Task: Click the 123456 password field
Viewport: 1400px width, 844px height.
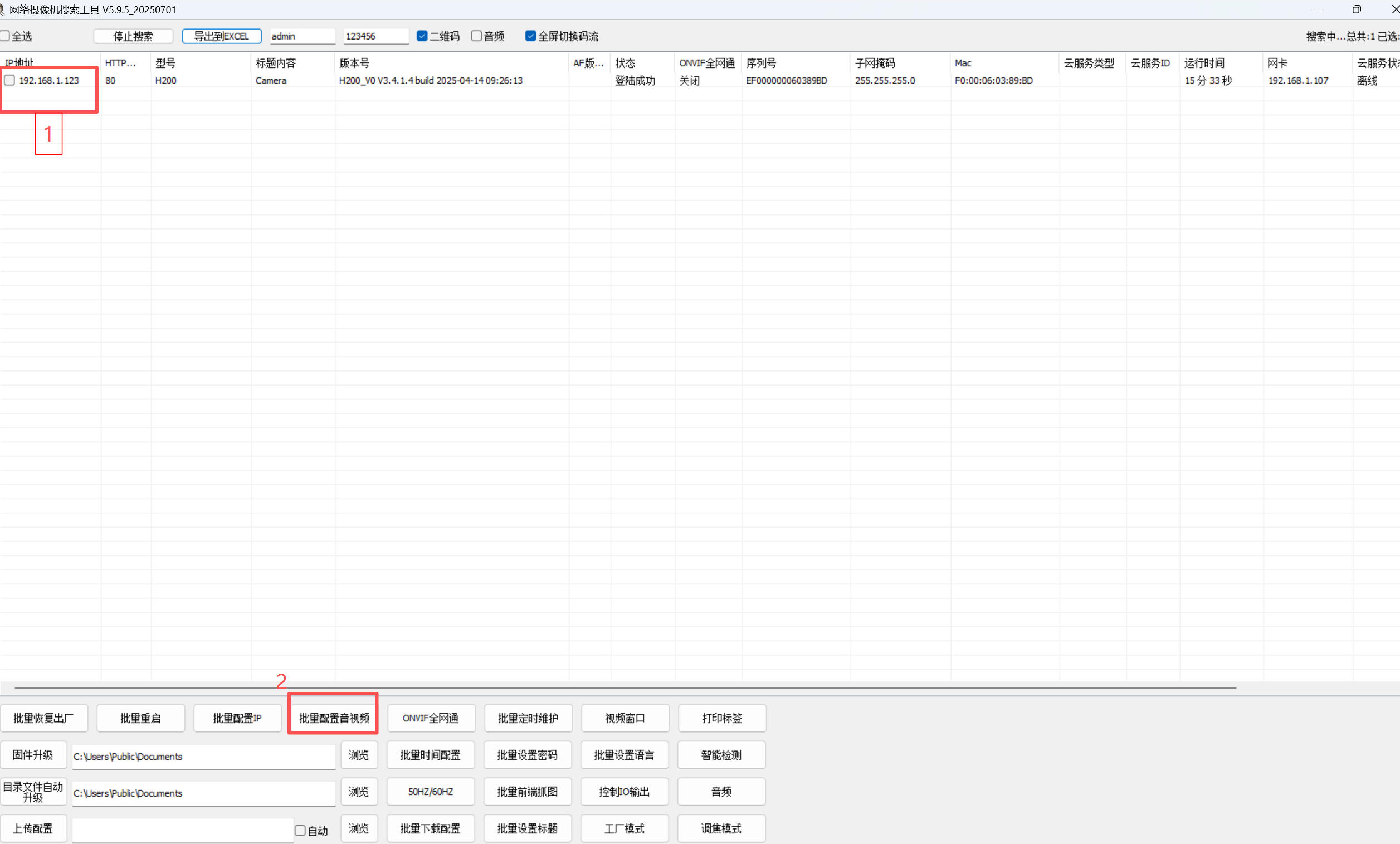Action: [x=376, y=36]
